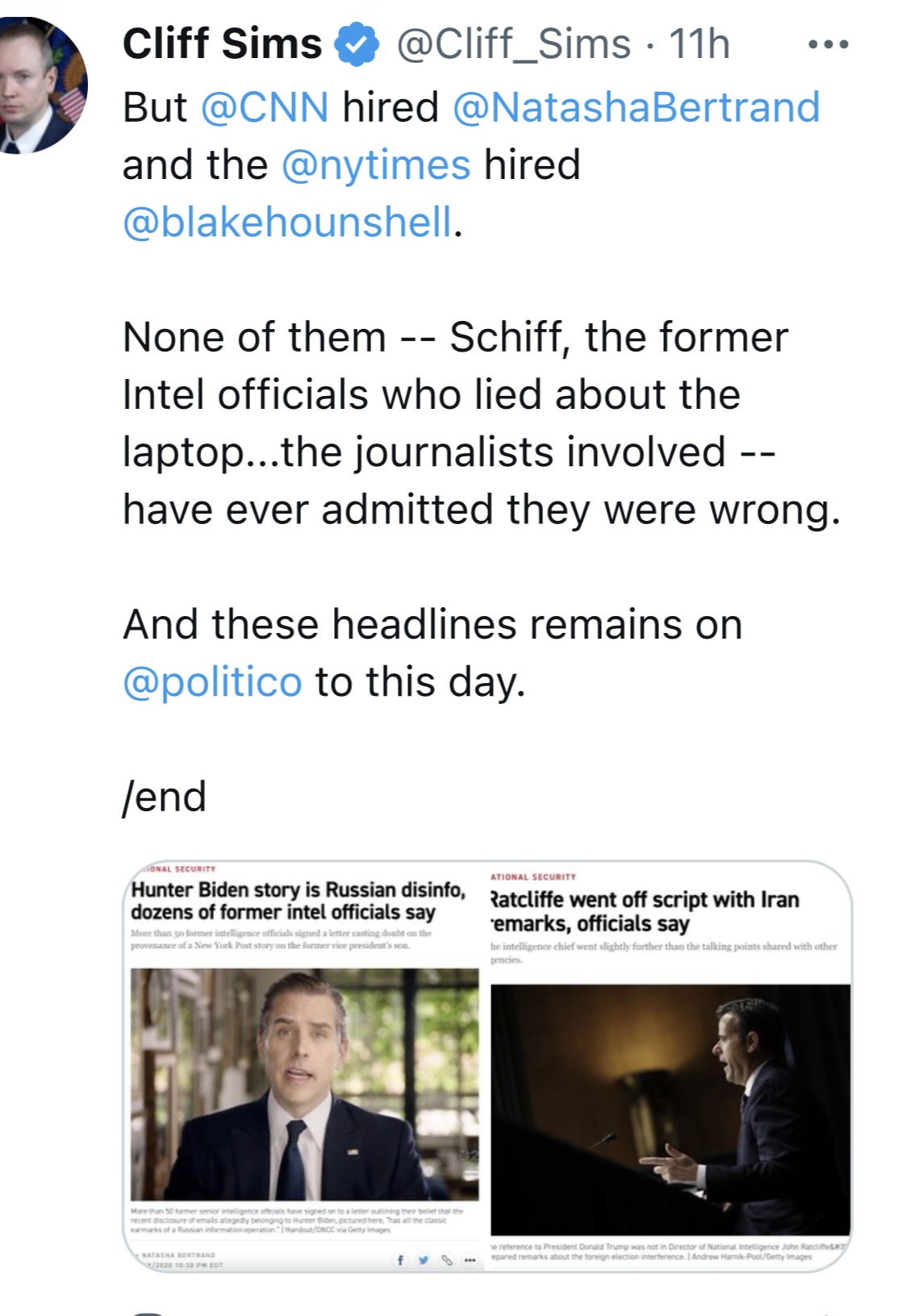Open the Cliff Sims display name
Screen dimensions: 902x1316
coord(223,44)
